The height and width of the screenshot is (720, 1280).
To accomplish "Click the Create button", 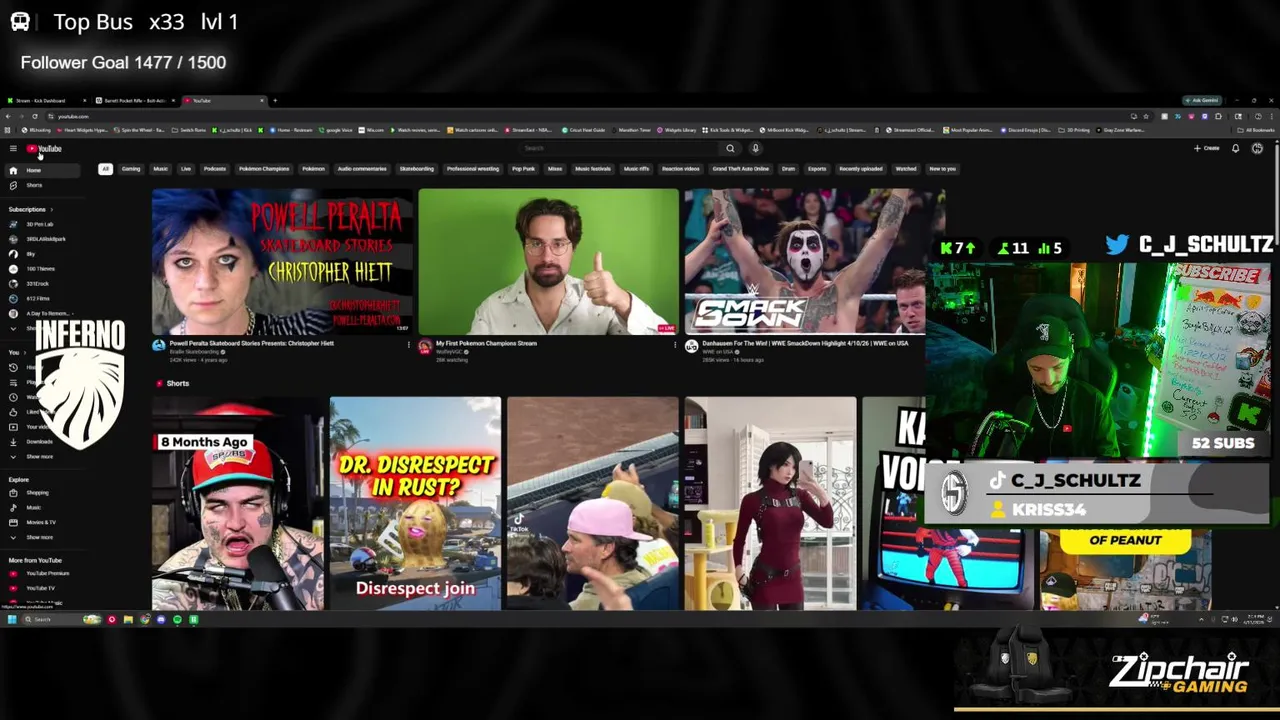I will pos(1207,148).
